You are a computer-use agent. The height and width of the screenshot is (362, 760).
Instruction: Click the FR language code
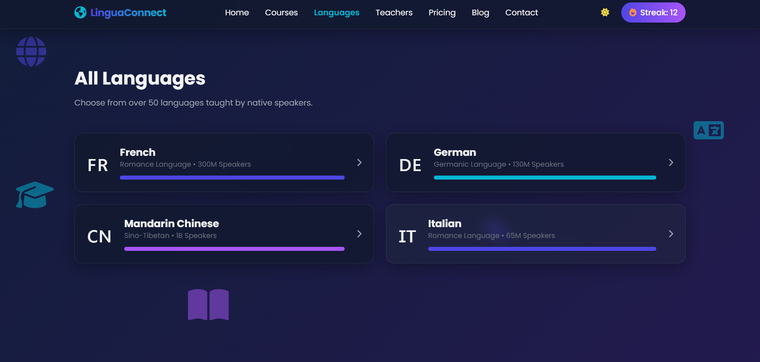[x=97, y=165]
